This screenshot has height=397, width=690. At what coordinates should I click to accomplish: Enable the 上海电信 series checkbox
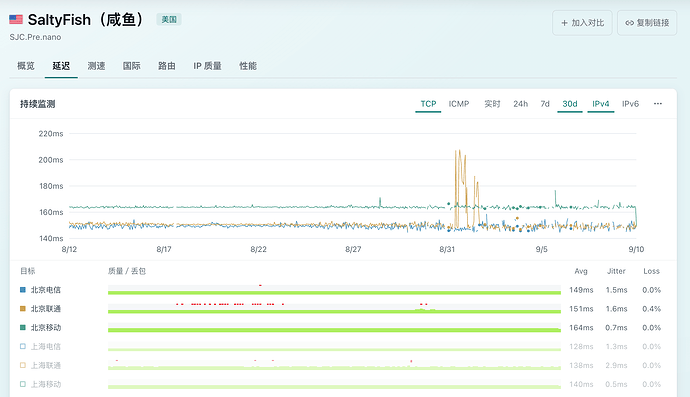click(x=23, y=346)
